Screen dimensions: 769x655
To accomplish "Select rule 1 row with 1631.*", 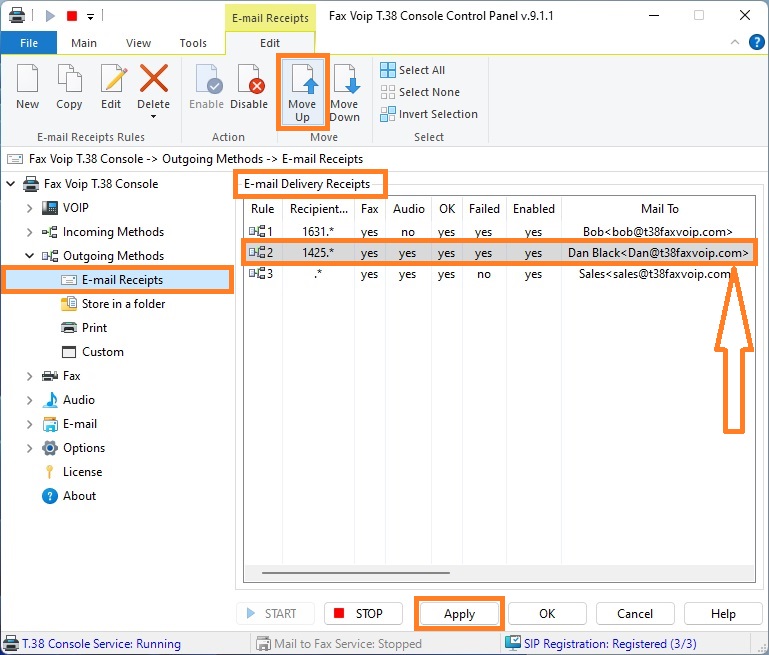I will (499, 231).
